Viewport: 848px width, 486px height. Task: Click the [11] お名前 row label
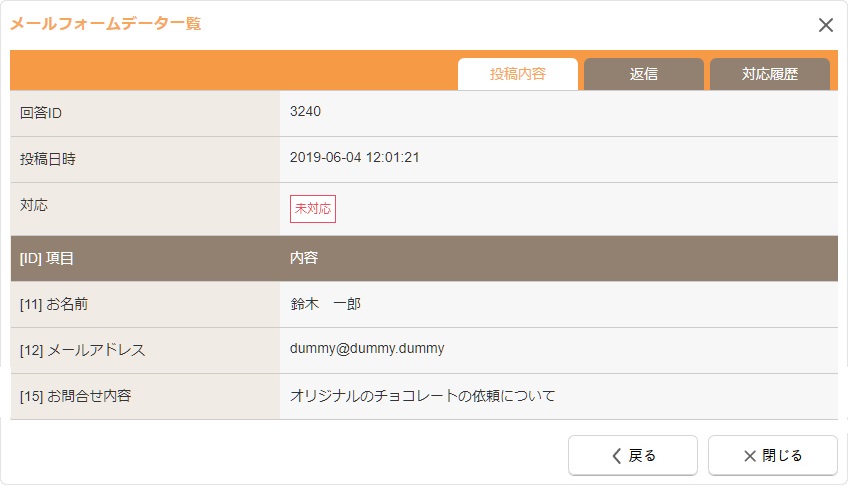61,304
